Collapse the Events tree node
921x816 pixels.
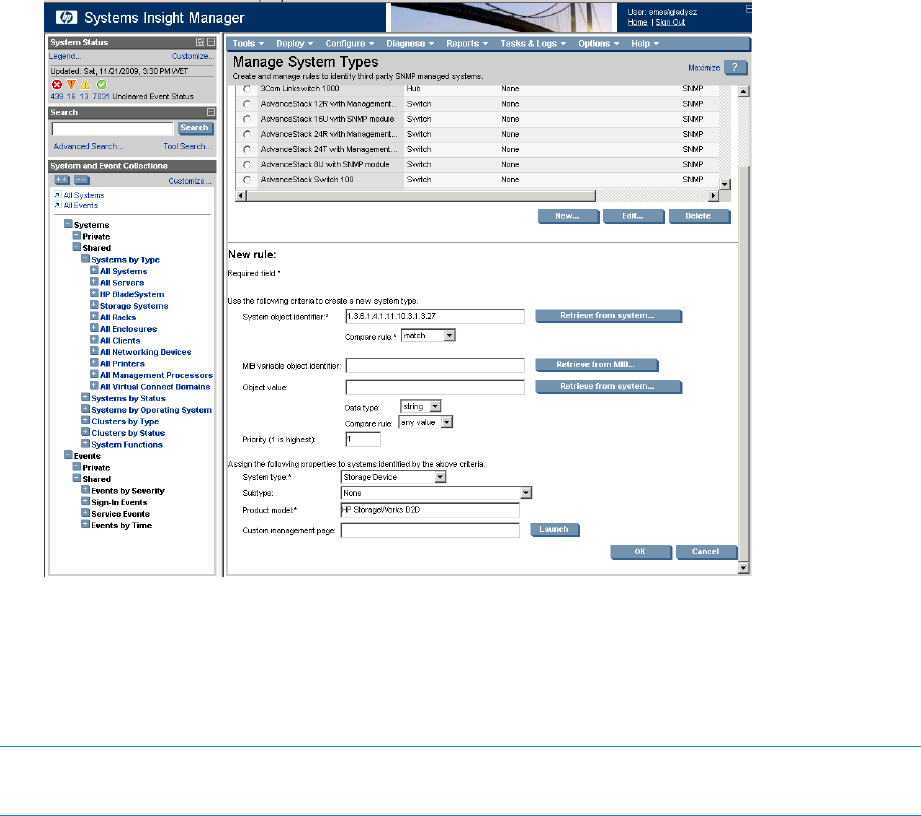[x=68, y=455]
